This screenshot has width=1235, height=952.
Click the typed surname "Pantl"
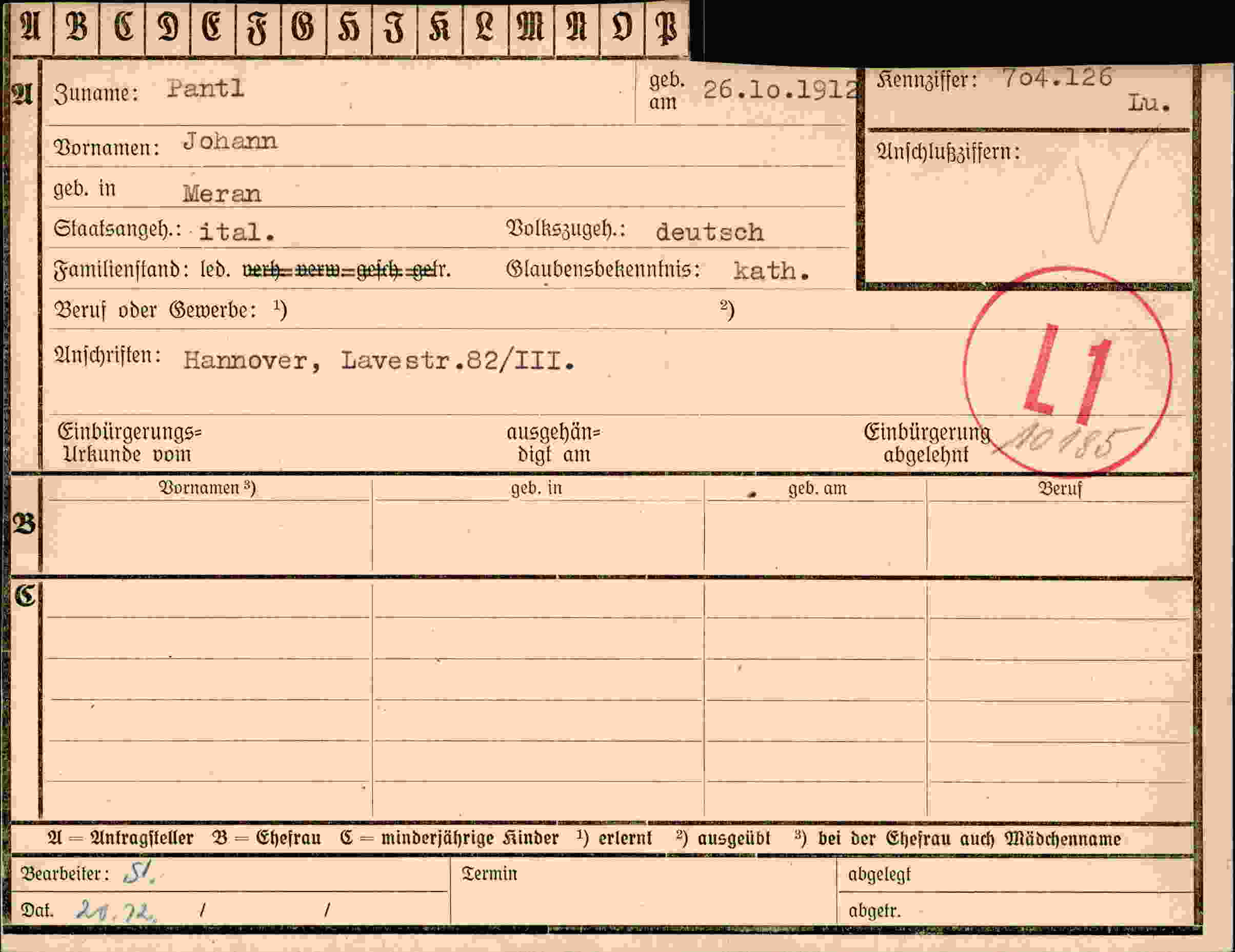(205, 88)
